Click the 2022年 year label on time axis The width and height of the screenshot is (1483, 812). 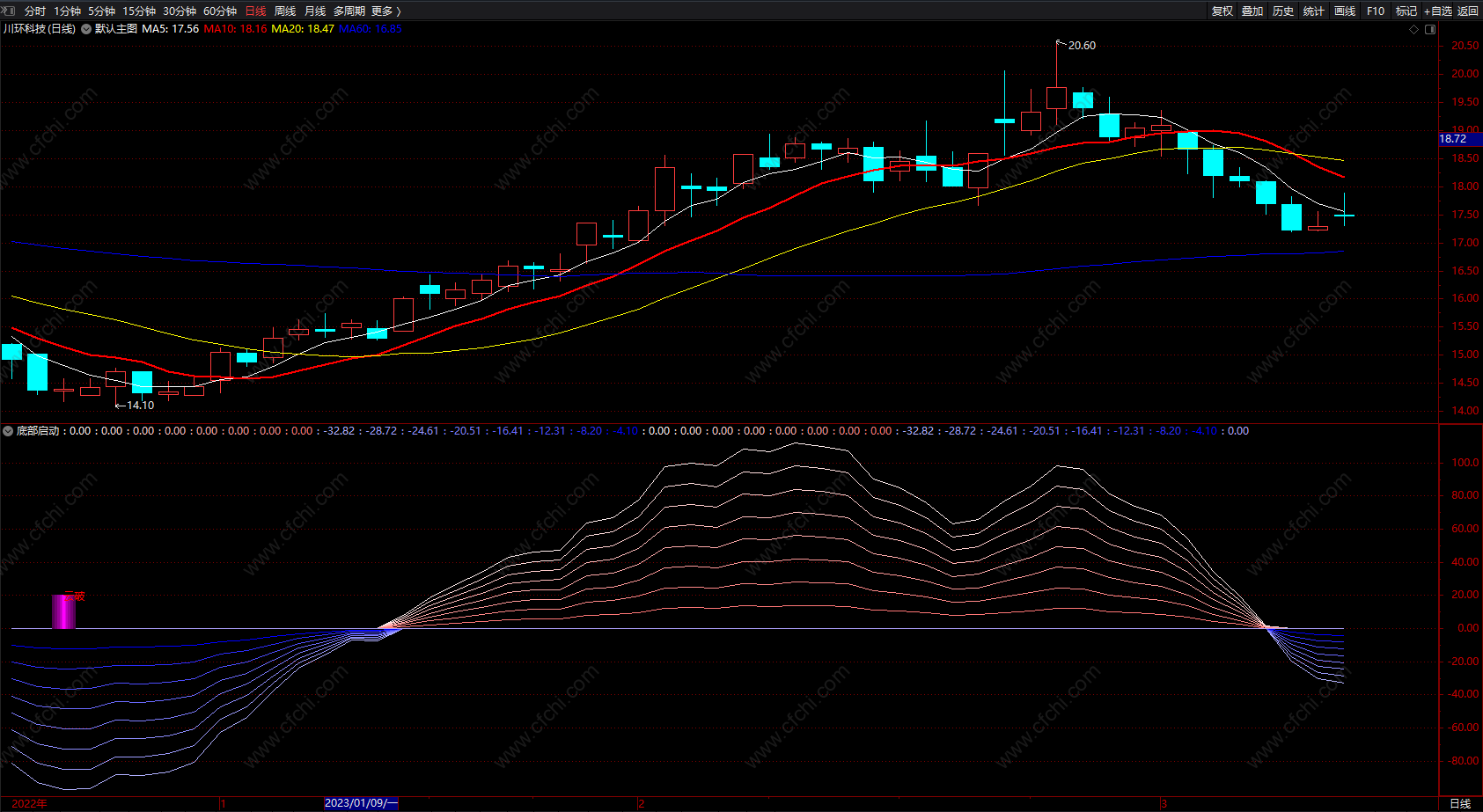click(30, 803)
